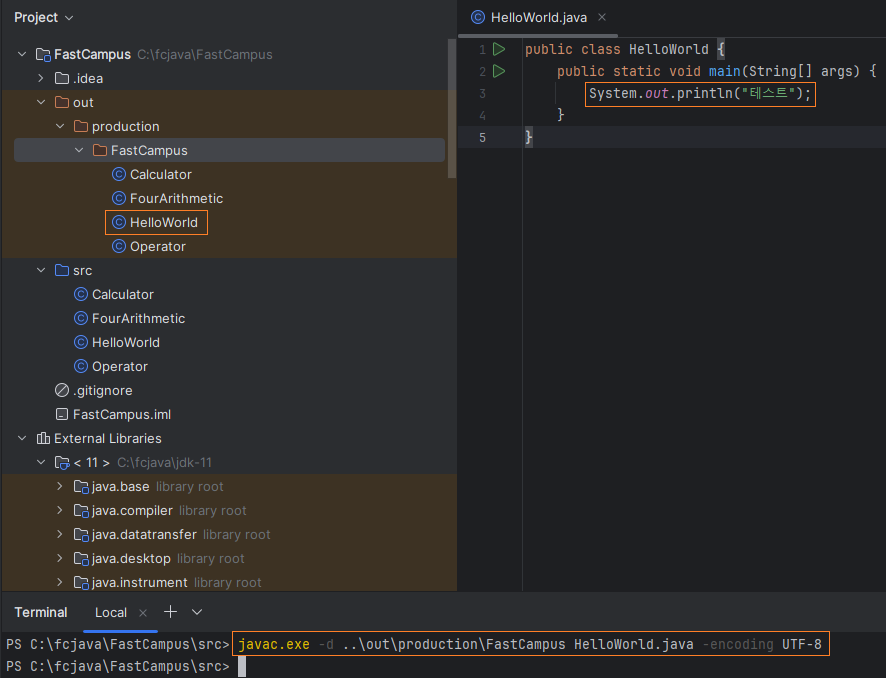
Task: Click Operator class icon in out folder
Action: click(x=119, y=246)
